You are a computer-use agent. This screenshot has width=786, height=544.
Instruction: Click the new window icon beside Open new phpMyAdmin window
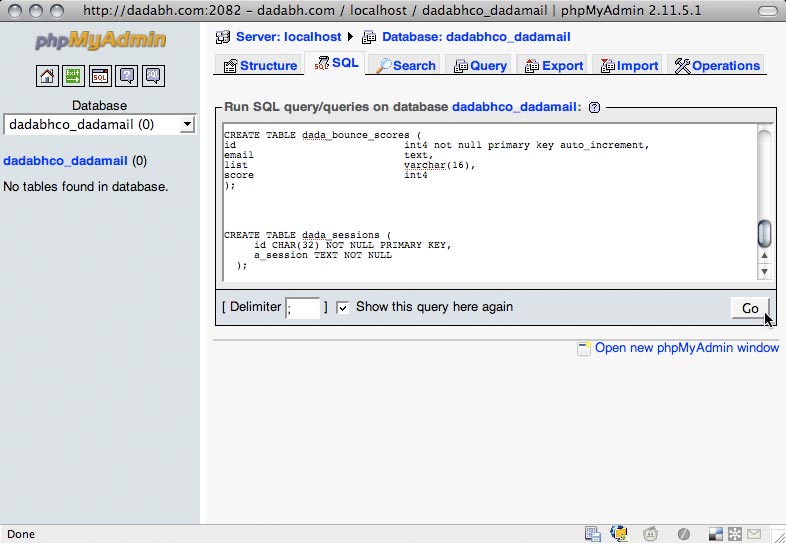tap(583, 348)
